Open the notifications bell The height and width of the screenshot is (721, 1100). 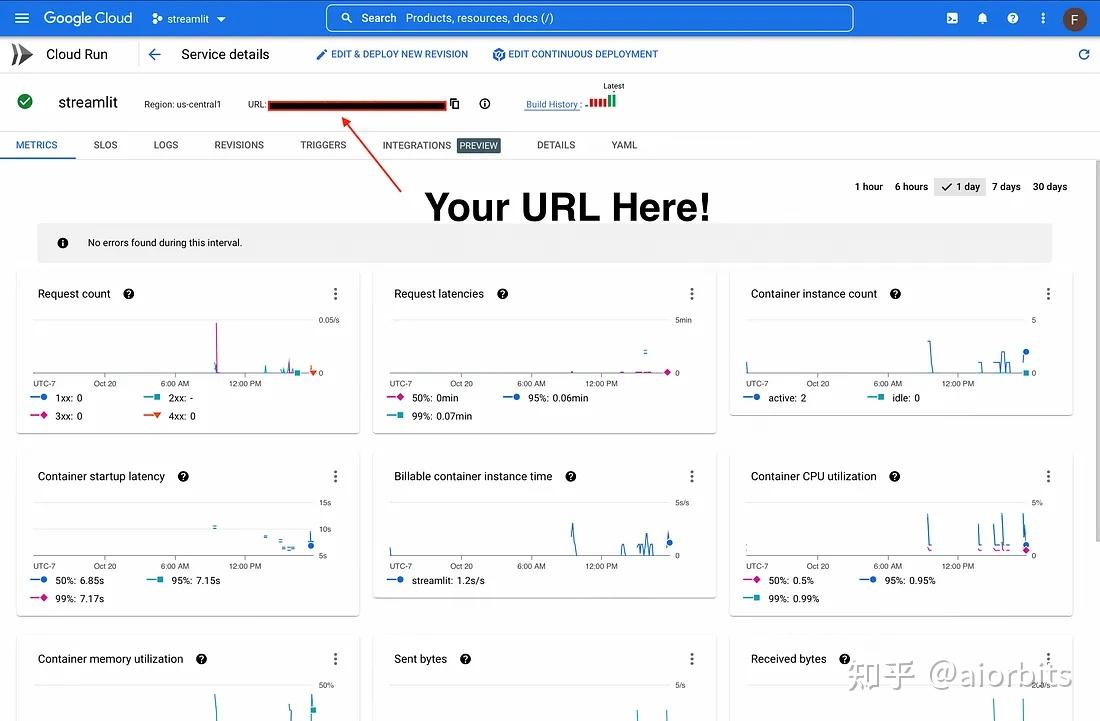[982, 18]
